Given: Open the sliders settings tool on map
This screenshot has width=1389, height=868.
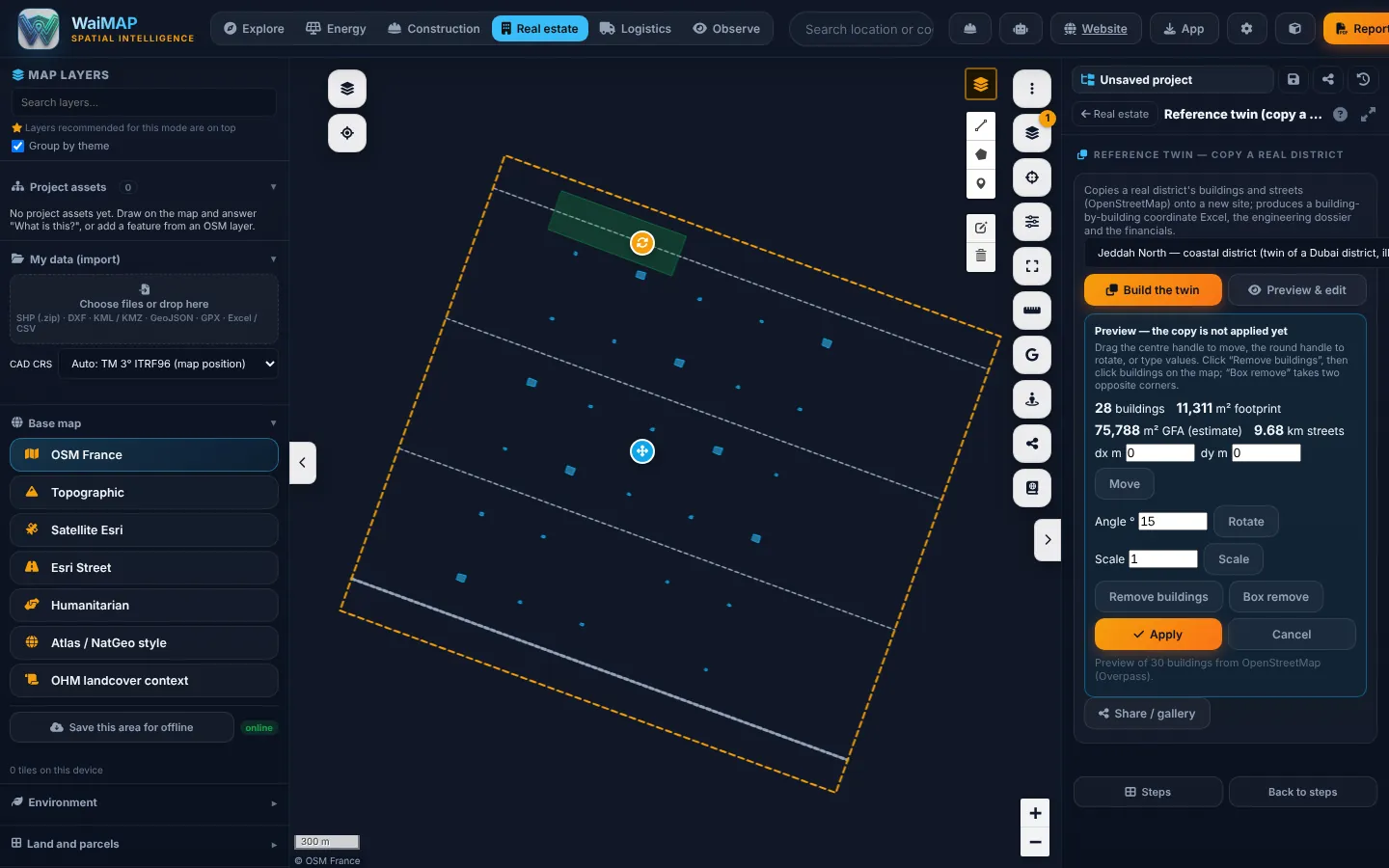Looking at the screenshot, I should point(1032,222).
